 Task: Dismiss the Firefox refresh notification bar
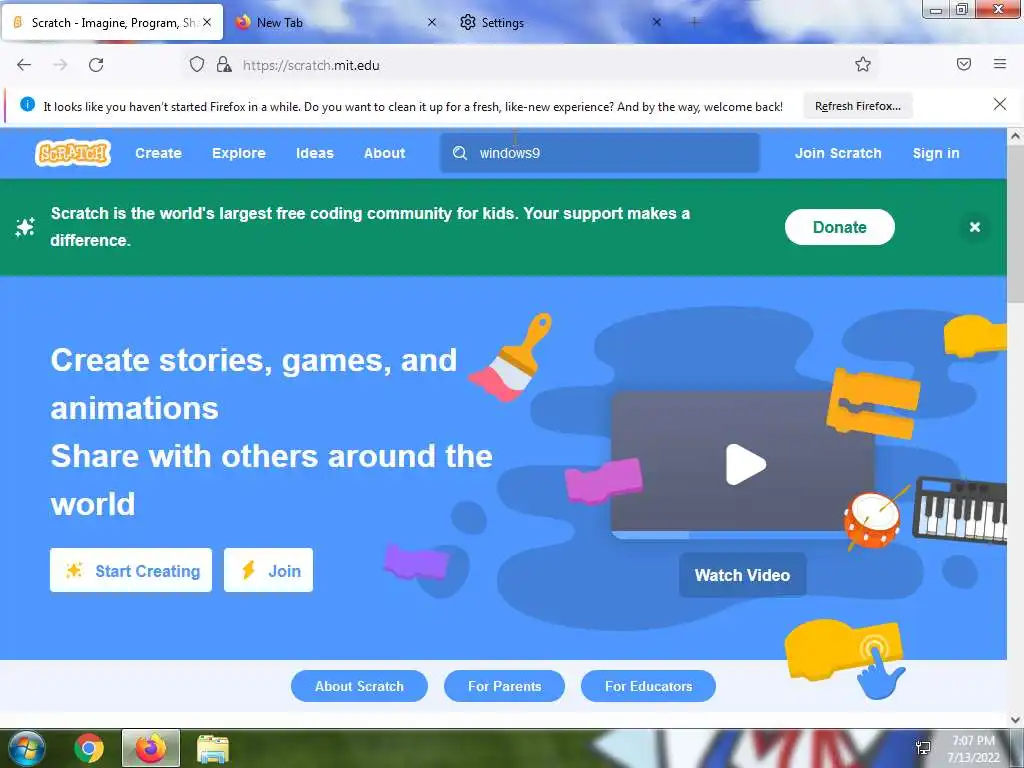pos(1000,104)
